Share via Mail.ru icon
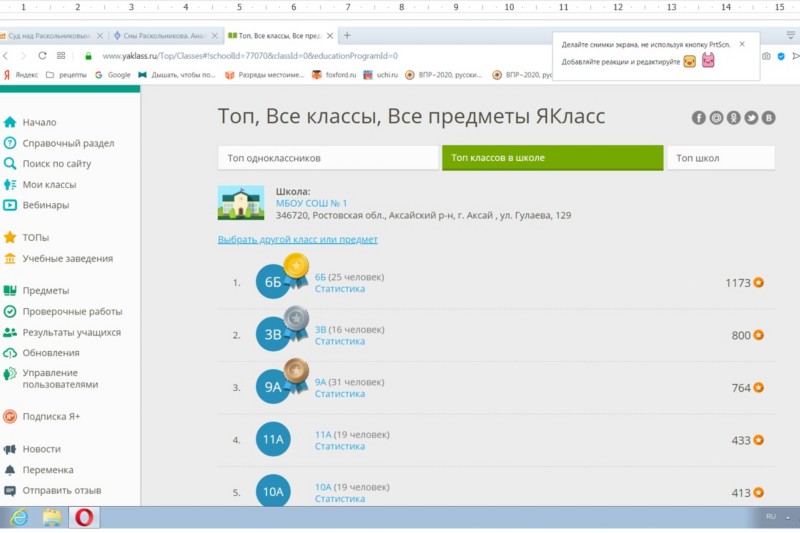800x533 pixels. coord(716,118)
